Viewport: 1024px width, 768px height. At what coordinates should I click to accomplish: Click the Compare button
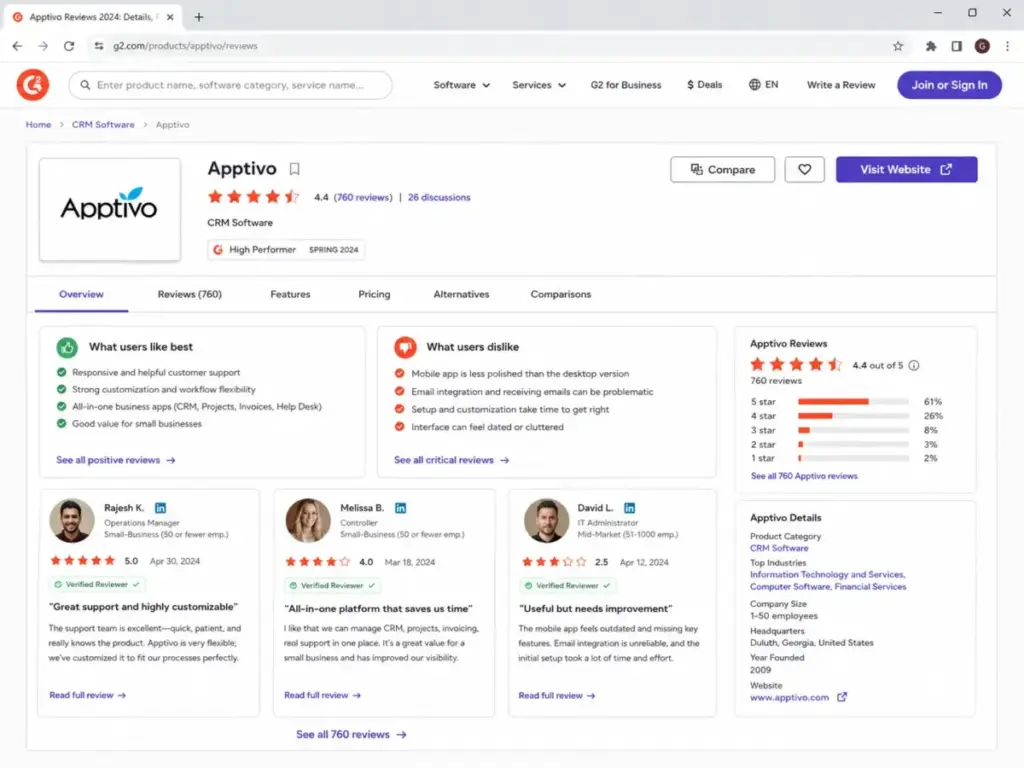coord(722,170)
